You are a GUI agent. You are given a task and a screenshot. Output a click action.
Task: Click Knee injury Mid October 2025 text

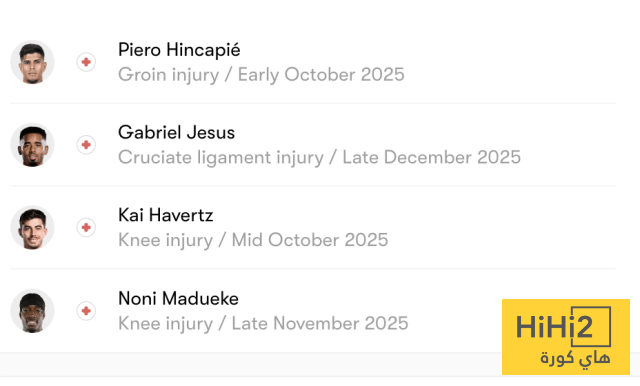(253, 240)
